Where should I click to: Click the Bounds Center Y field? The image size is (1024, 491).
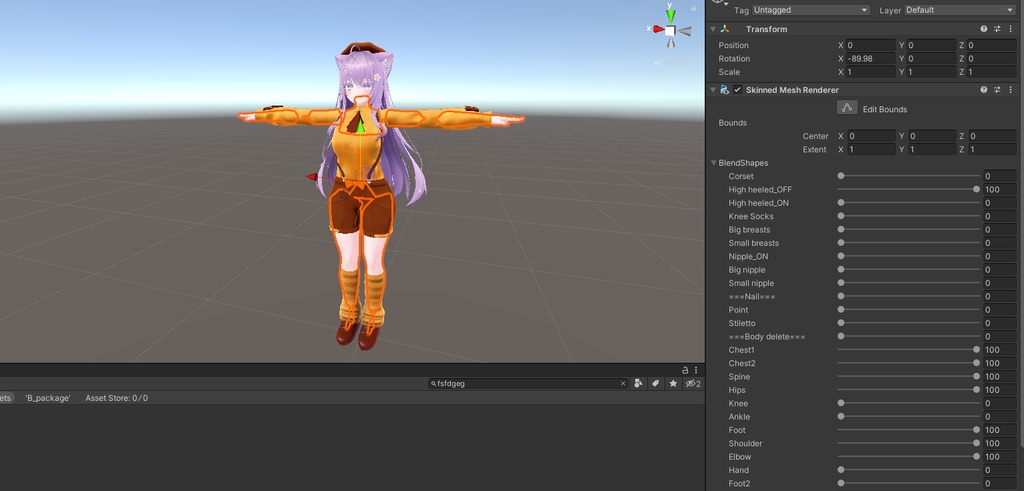(x=931, y=136)
